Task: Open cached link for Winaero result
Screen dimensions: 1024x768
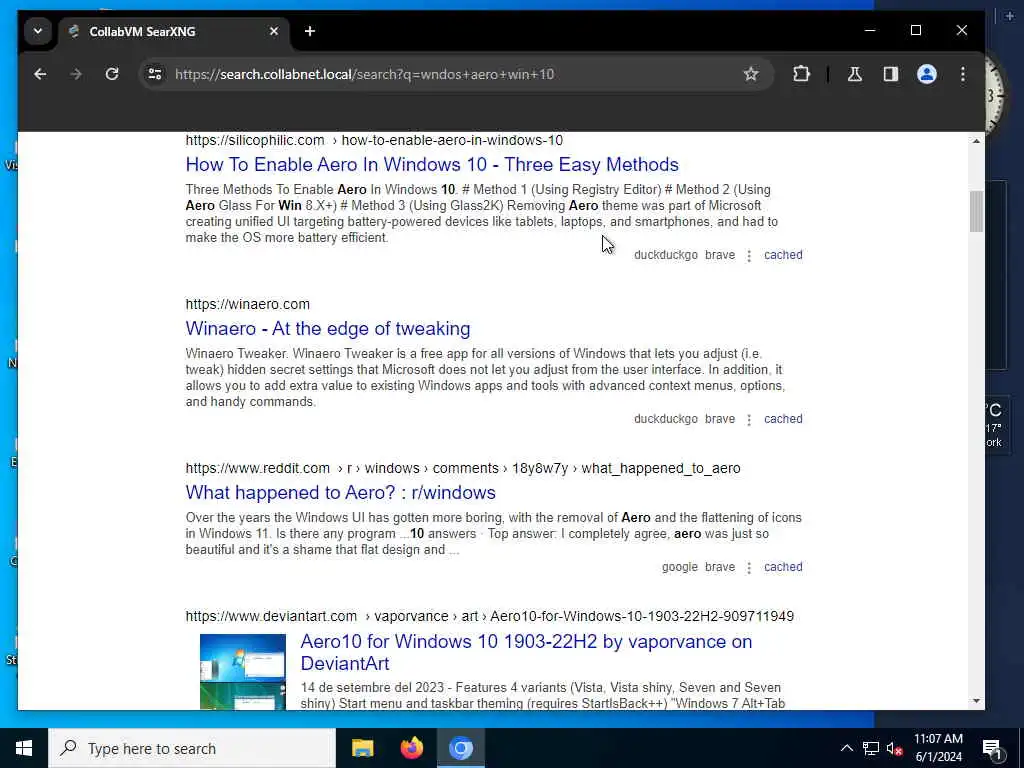Action: 783,419
